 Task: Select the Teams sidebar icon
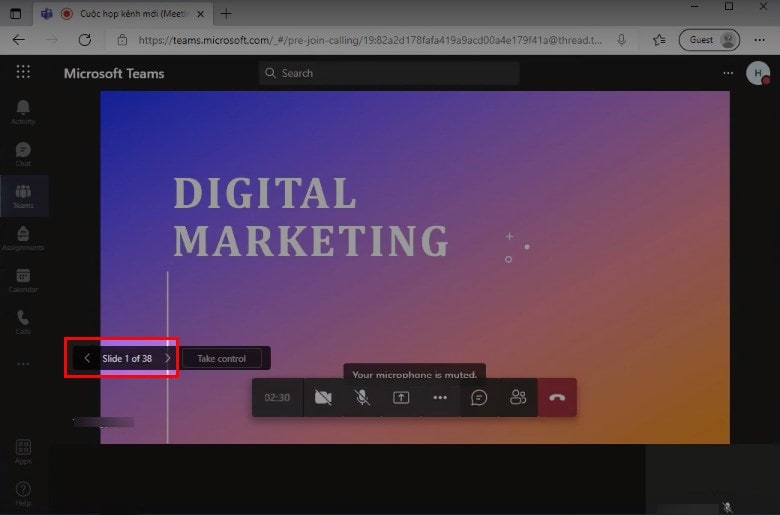coord(23,196)
